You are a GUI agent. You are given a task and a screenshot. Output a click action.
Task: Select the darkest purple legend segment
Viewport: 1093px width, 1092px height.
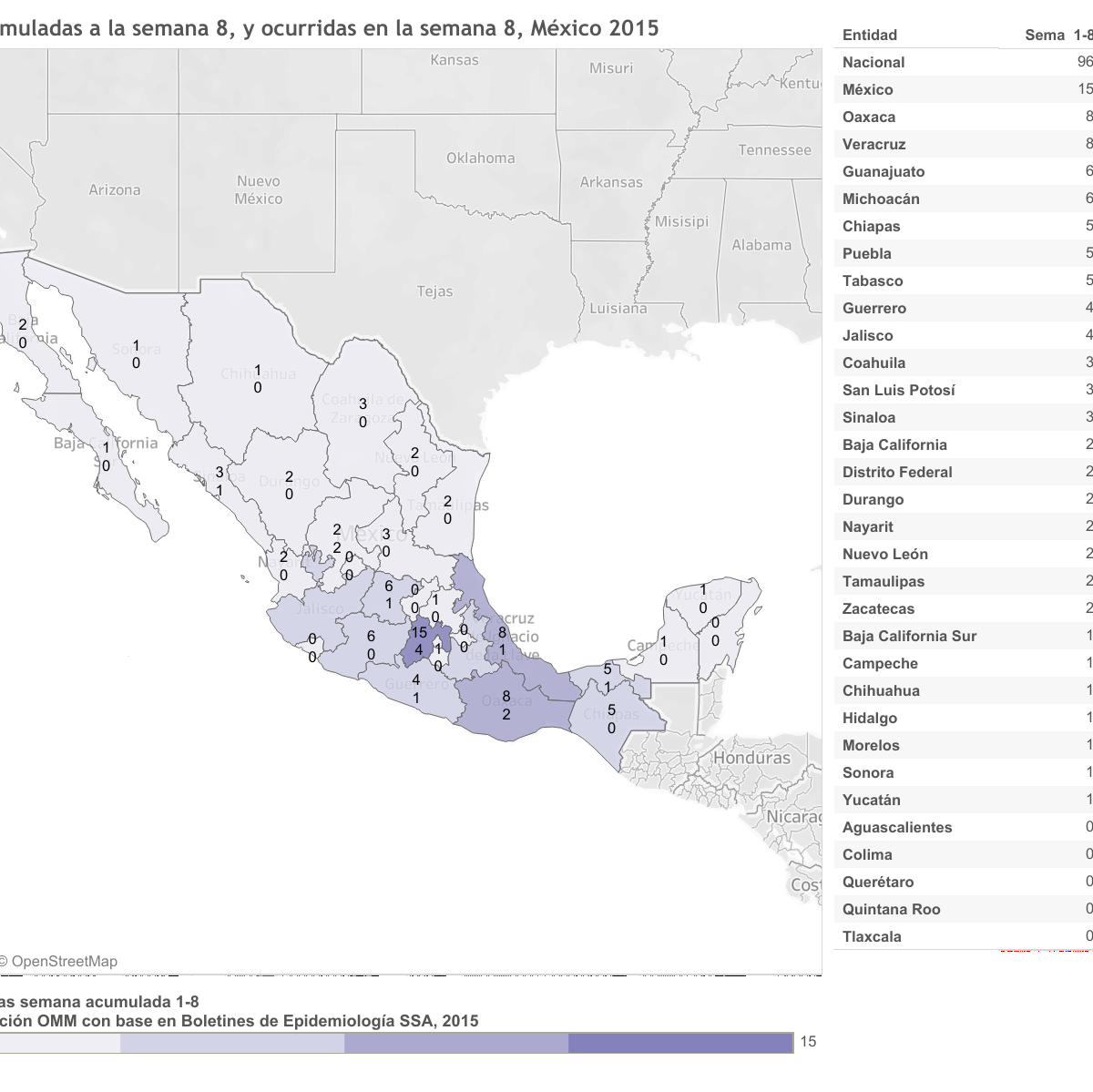[x=679, y=1043]
